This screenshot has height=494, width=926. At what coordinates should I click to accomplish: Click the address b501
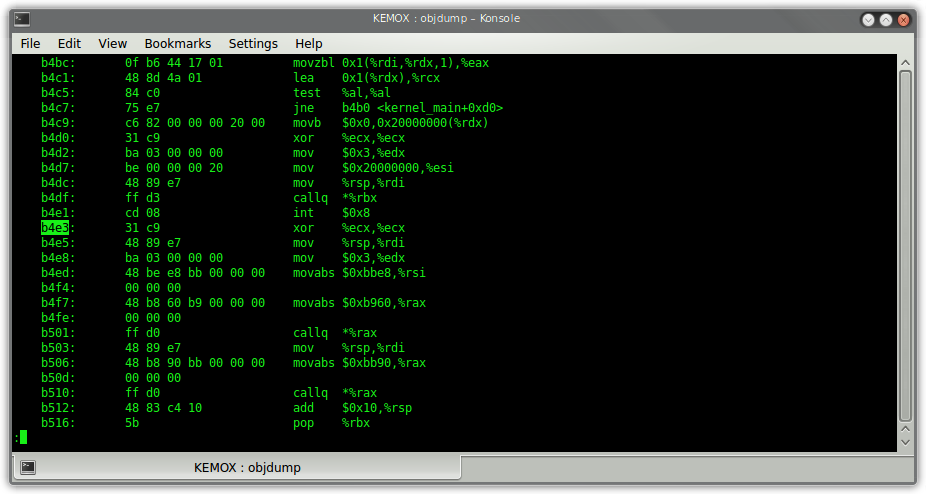58,333
